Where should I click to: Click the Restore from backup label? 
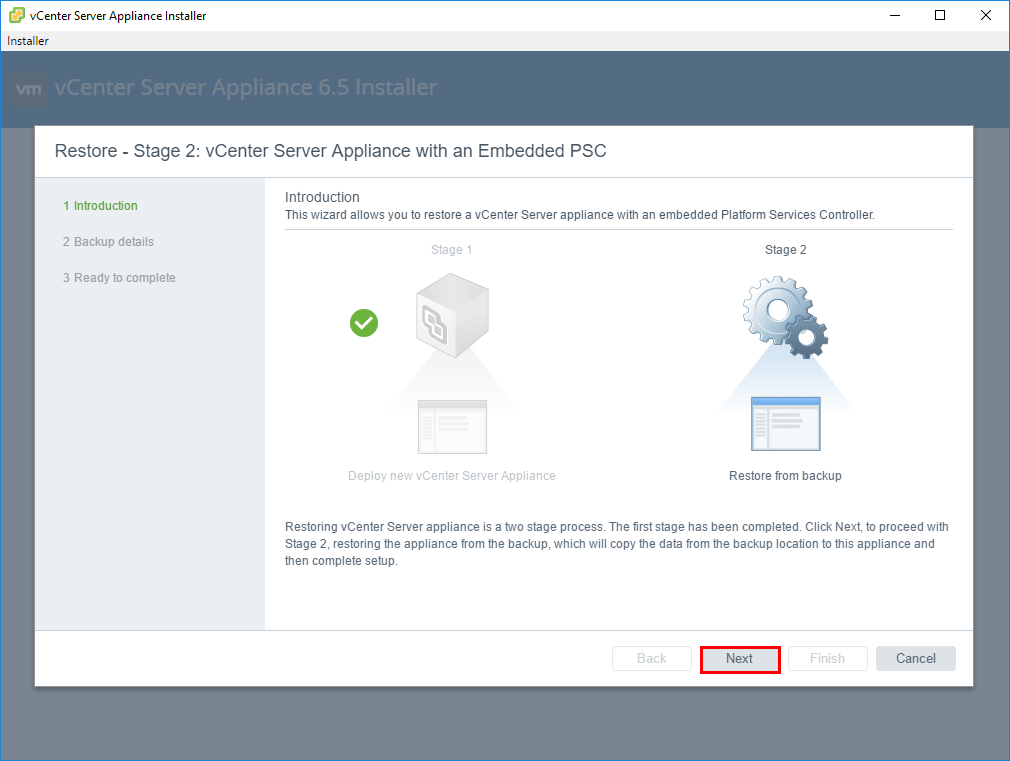(x=785, y=476)
